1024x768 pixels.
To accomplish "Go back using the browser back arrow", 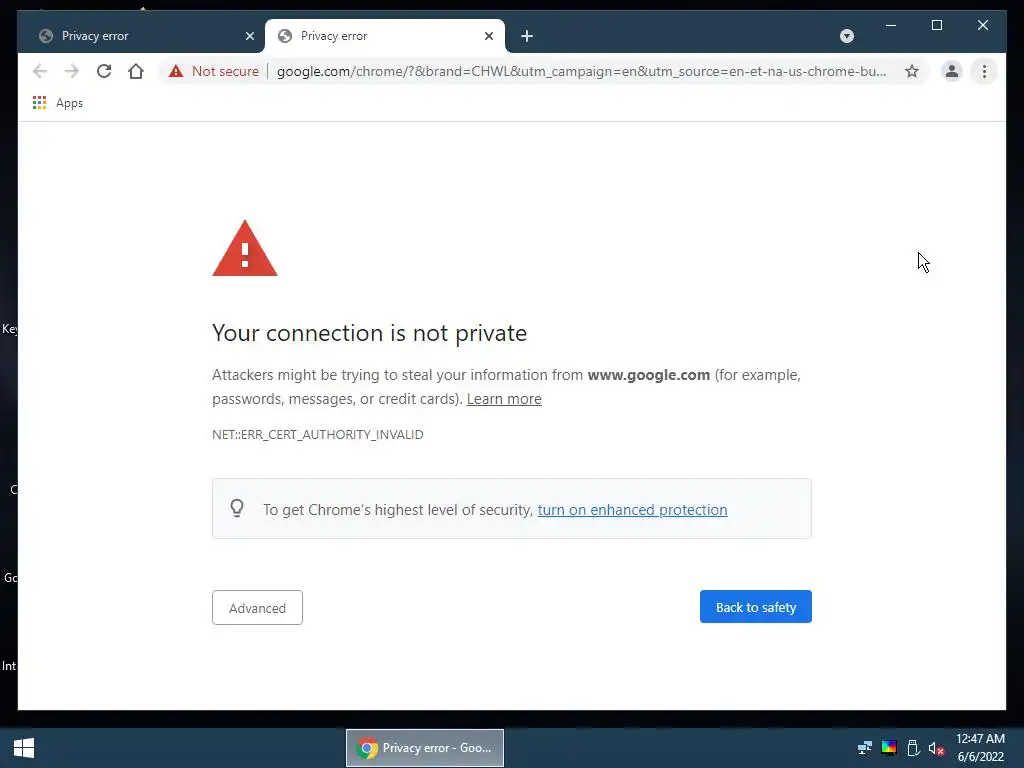I will click(40, 71).
